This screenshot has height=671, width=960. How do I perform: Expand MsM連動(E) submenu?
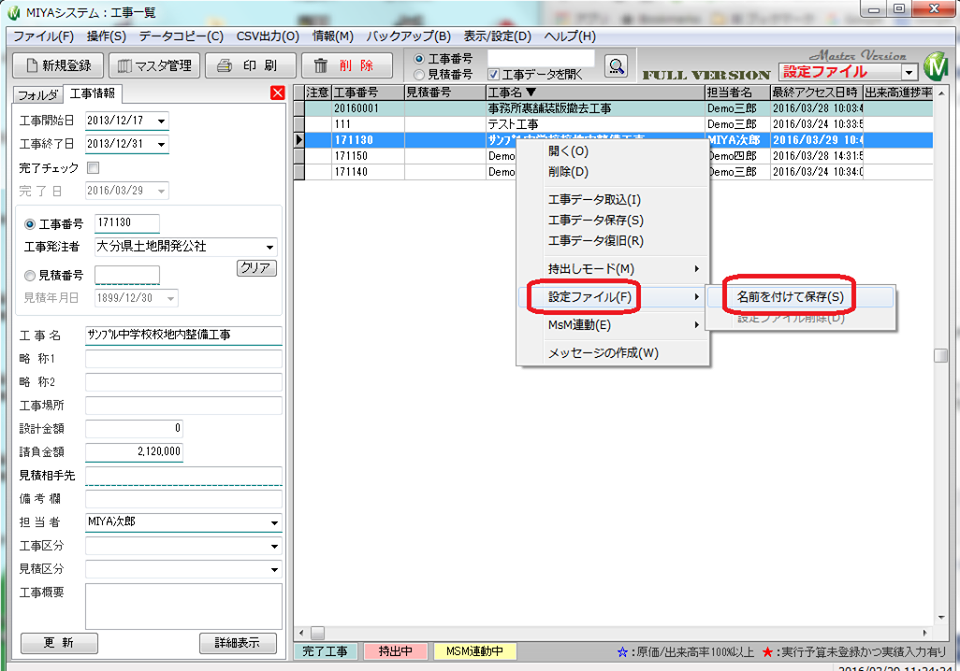(613, 325)
